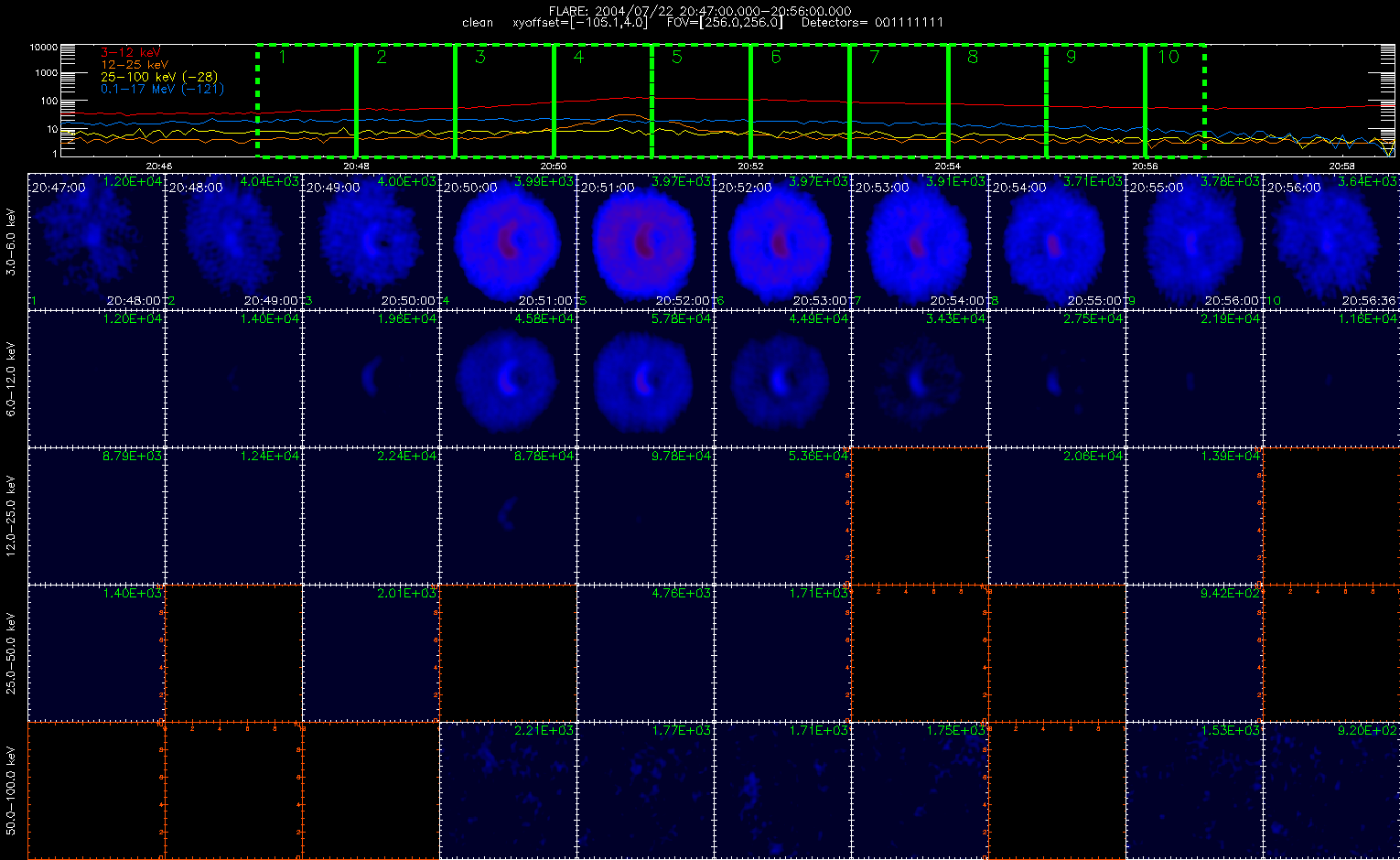Viewport: 1400px width, 860px height.
Task: Open the 3.0-6.0 keV image labeled 4.04E+03
Action: click(x=234, y=241)
